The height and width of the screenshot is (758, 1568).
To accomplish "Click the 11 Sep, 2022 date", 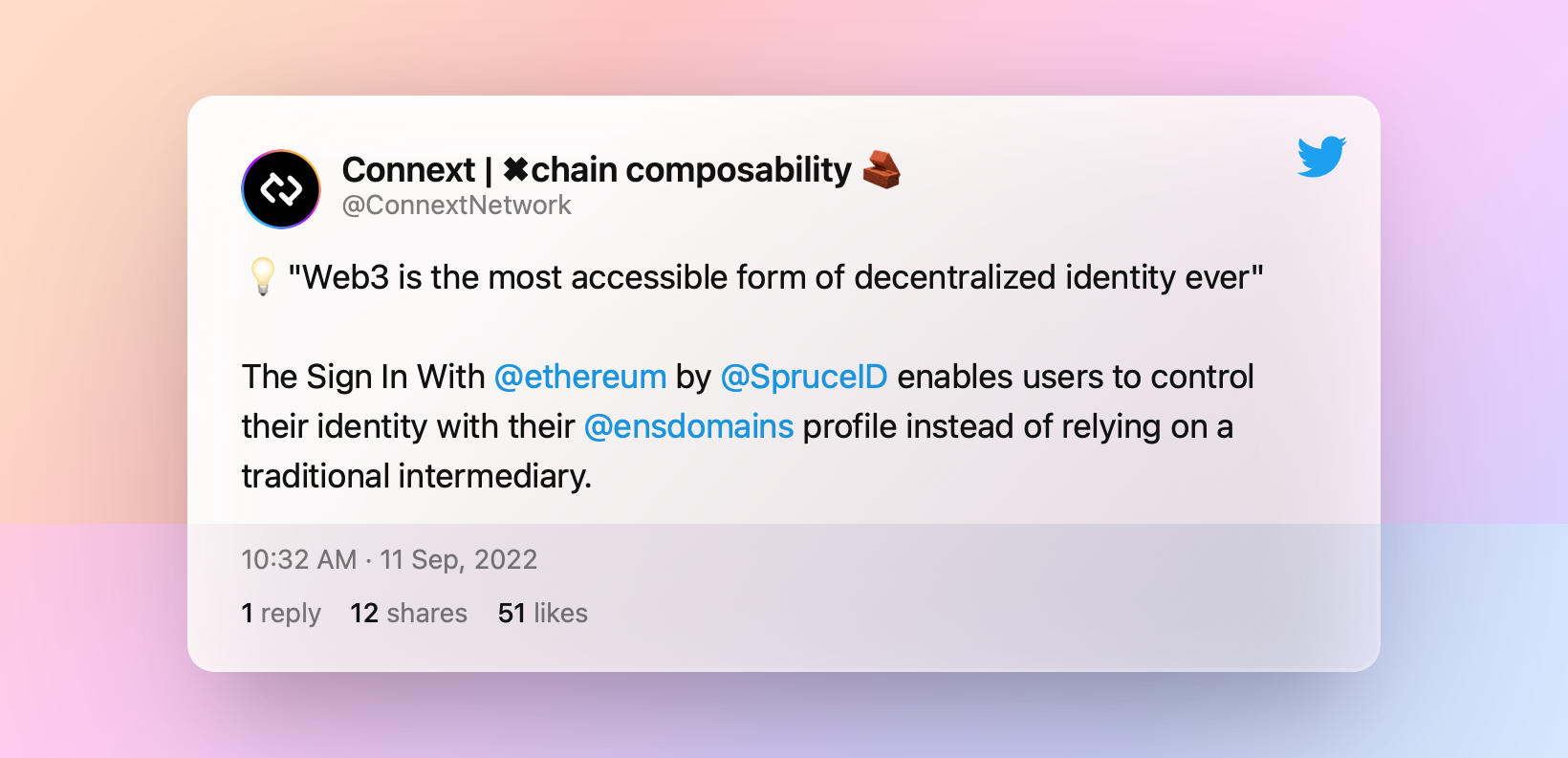I will 459,559.
